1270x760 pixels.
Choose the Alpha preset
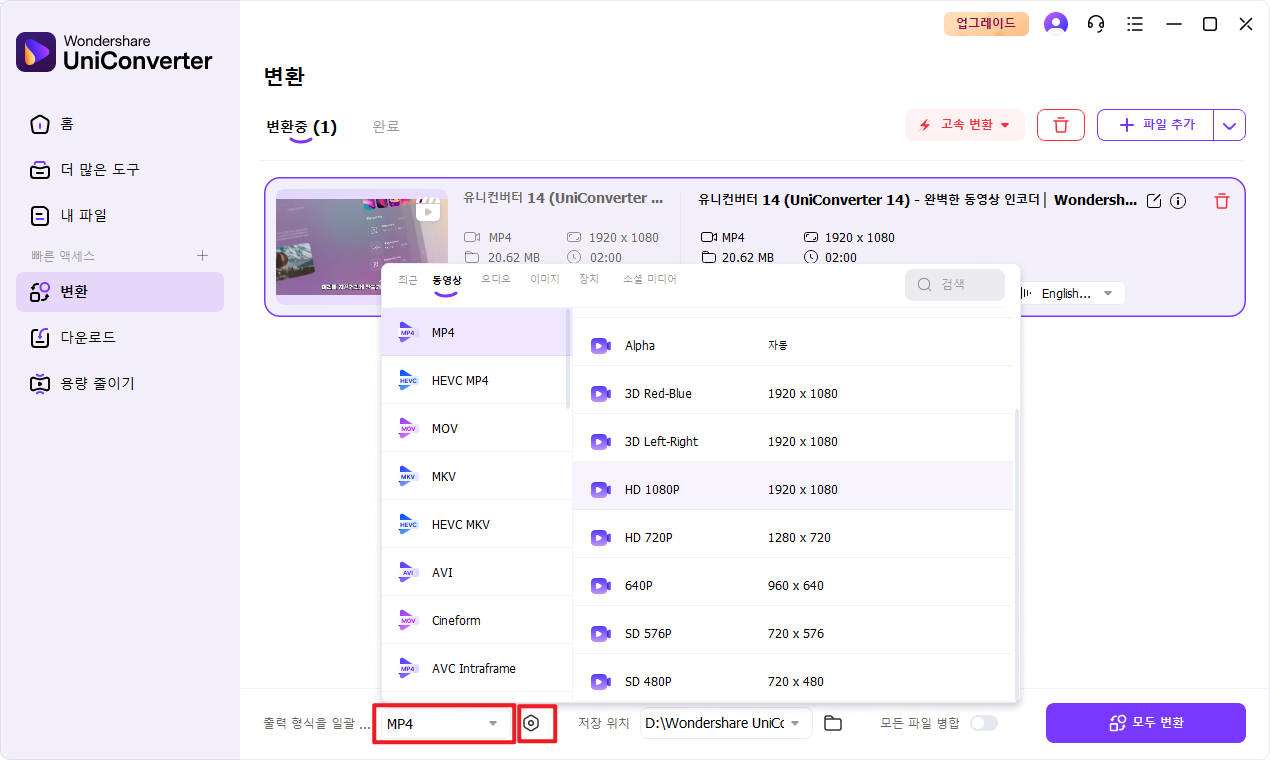click(x=793, y=346)
